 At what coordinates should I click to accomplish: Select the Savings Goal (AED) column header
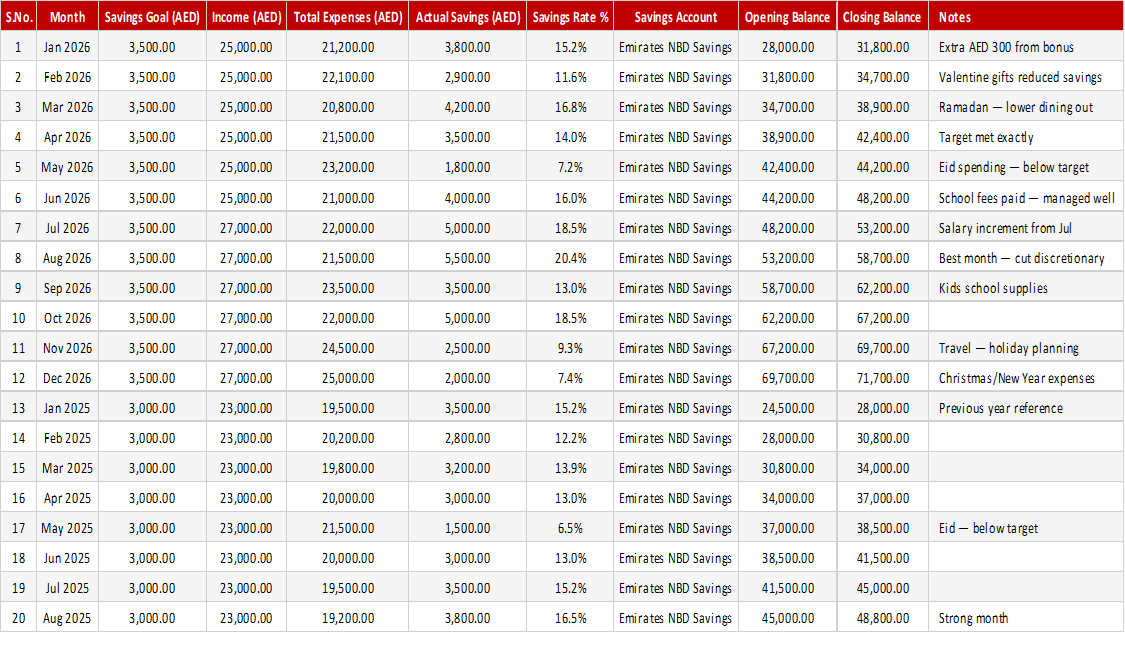152,17
